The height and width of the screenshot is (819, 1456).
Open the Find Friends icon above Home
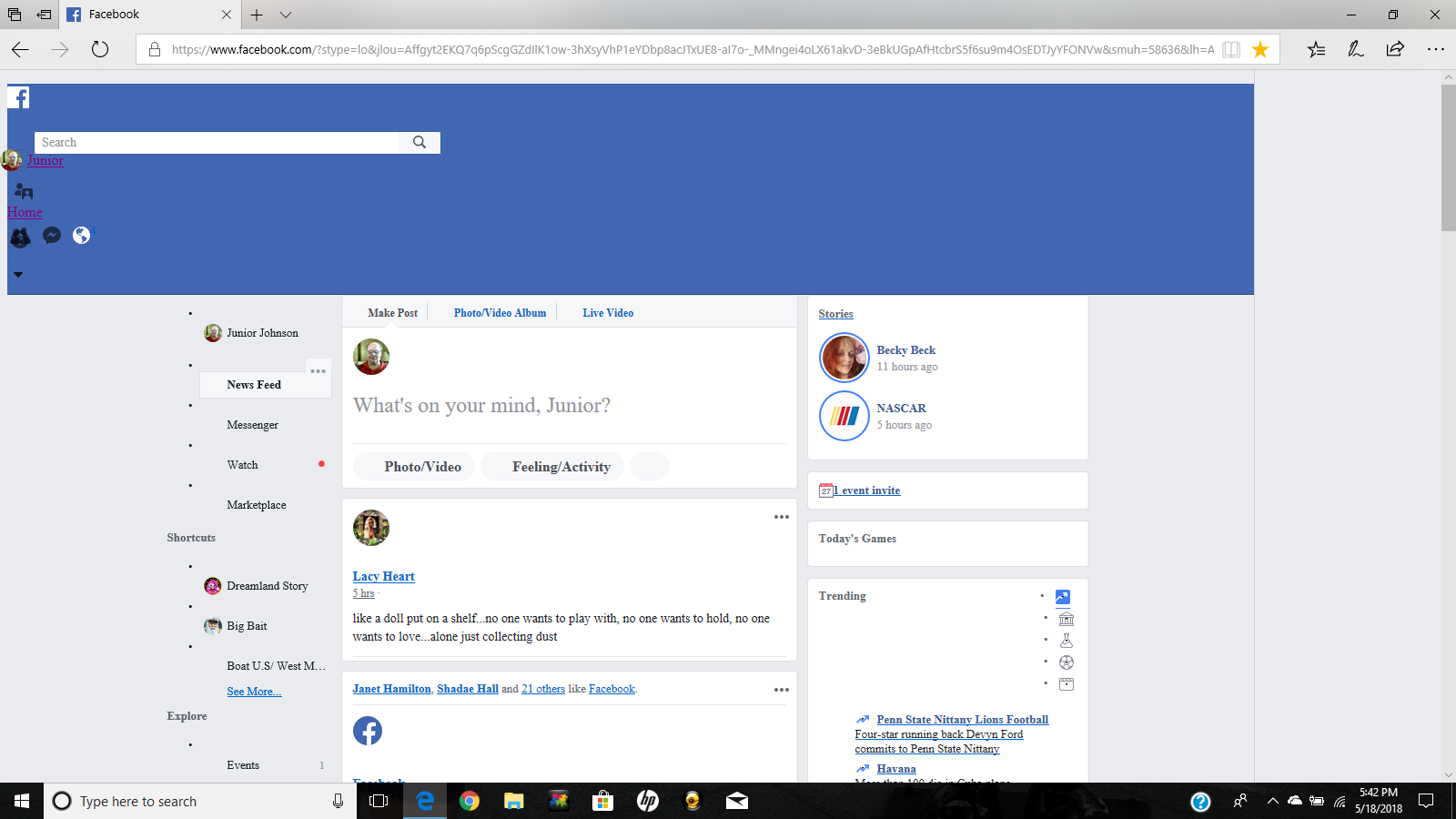24,191
